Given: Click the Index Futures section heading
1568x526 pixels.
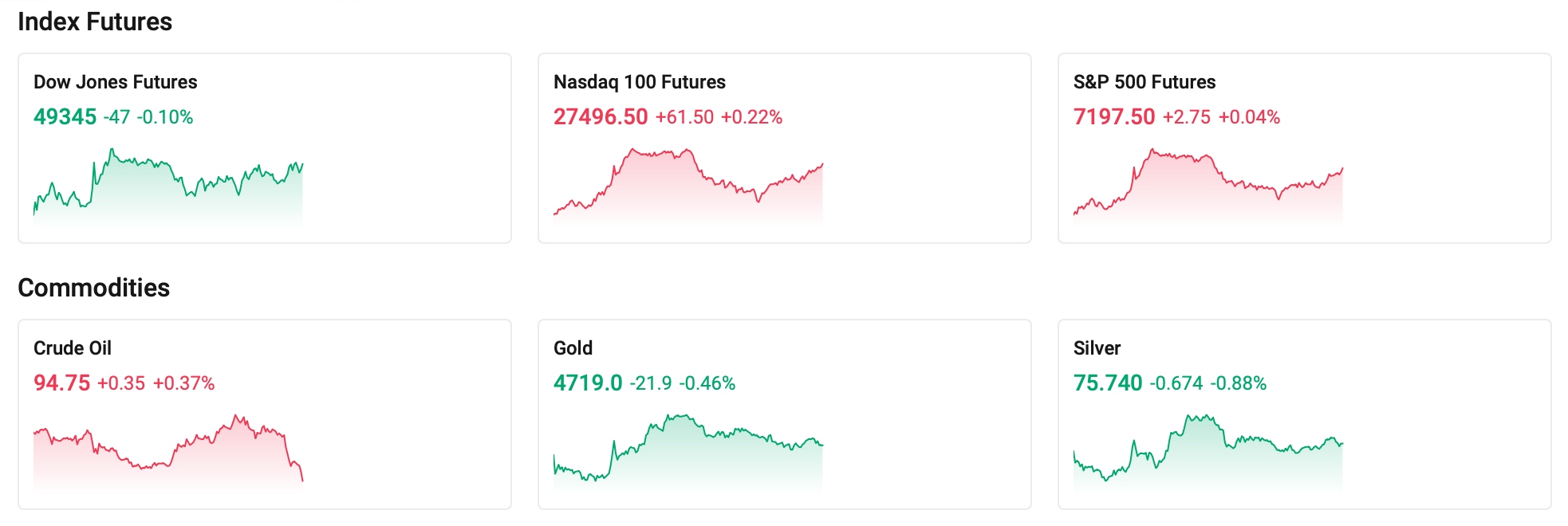Looking at the screenshot, I should tap(95, 22).
